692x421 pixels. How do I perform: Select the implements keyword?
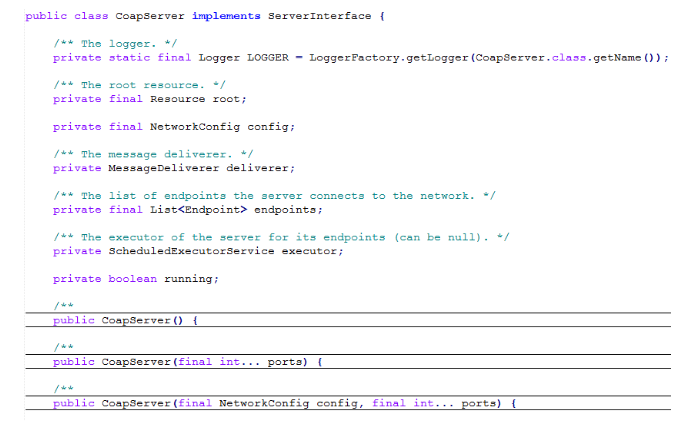coord(226,16)
